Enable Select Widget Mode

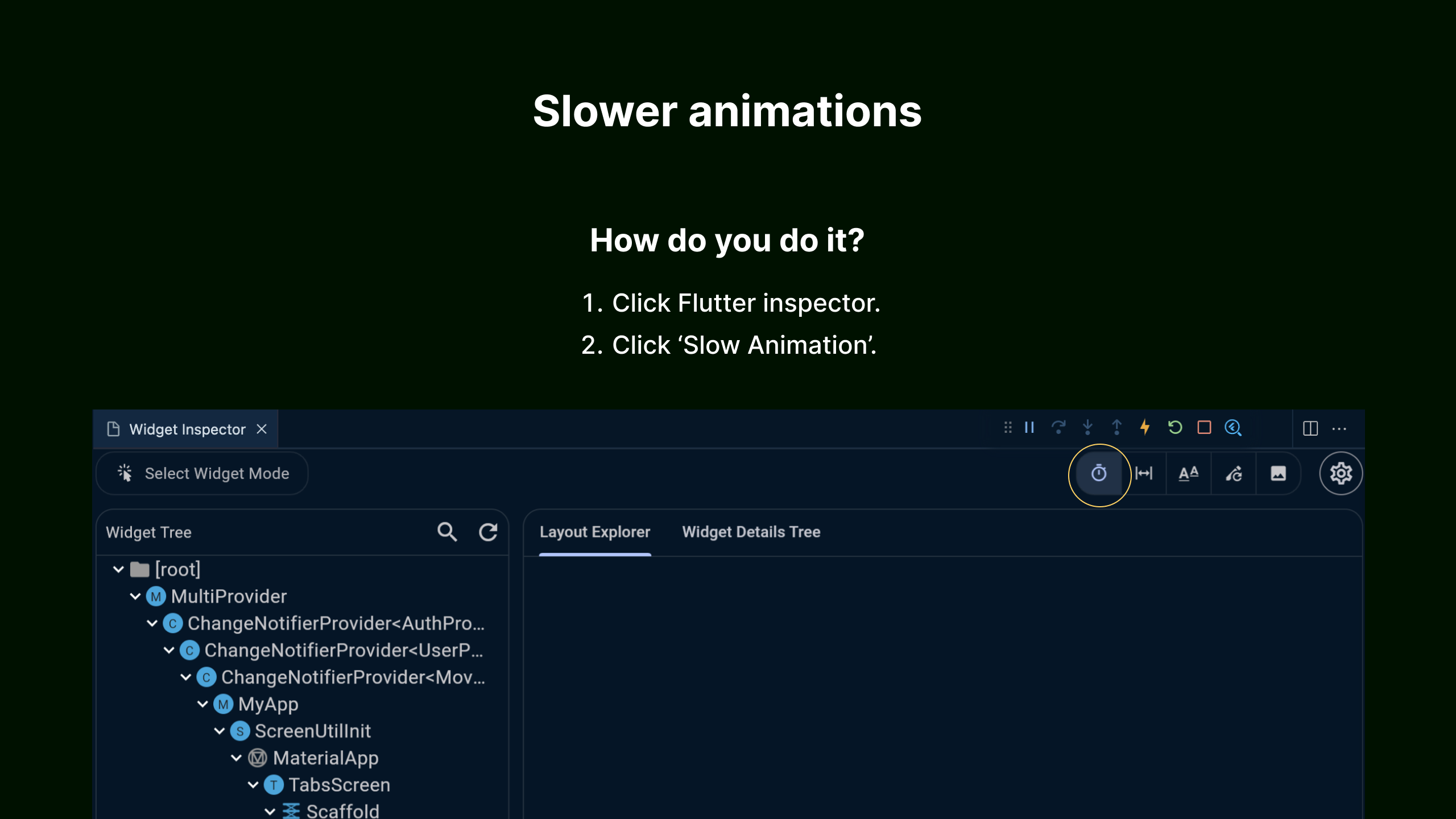tap(202, 473)
